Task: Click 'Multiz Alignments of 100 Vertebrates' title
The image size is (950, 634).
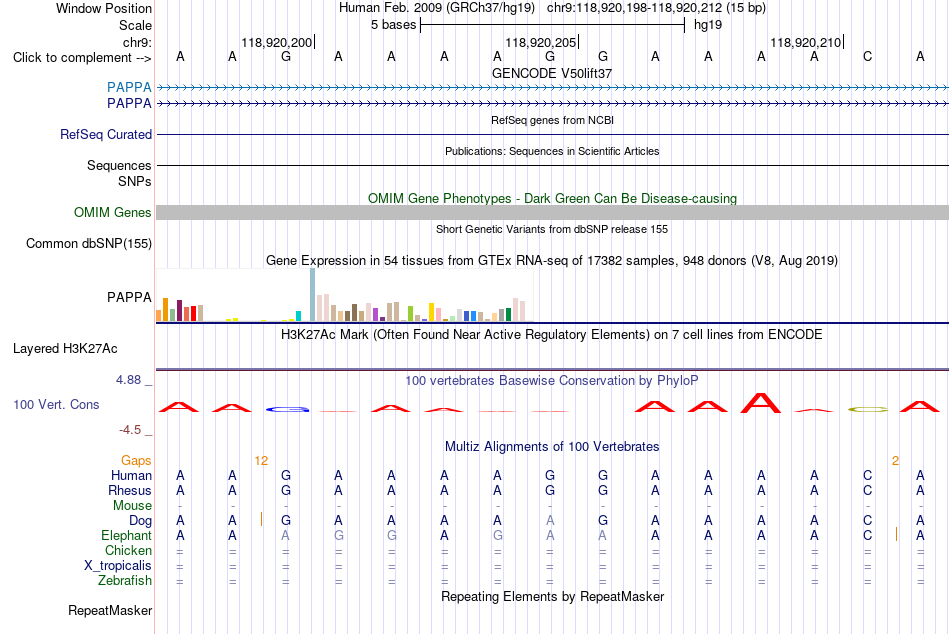Action: (552, 447)
